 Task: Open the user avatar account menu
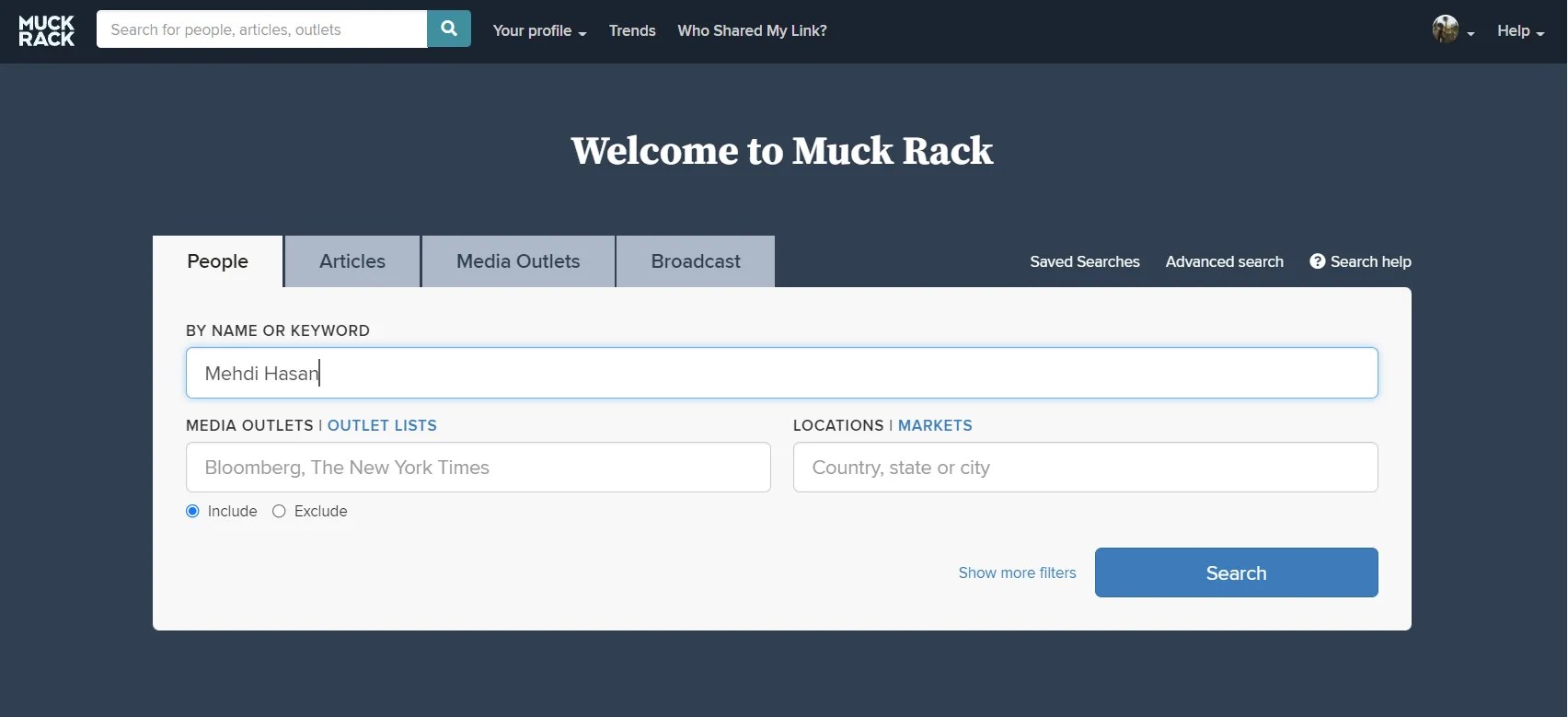click(1453, 29)
